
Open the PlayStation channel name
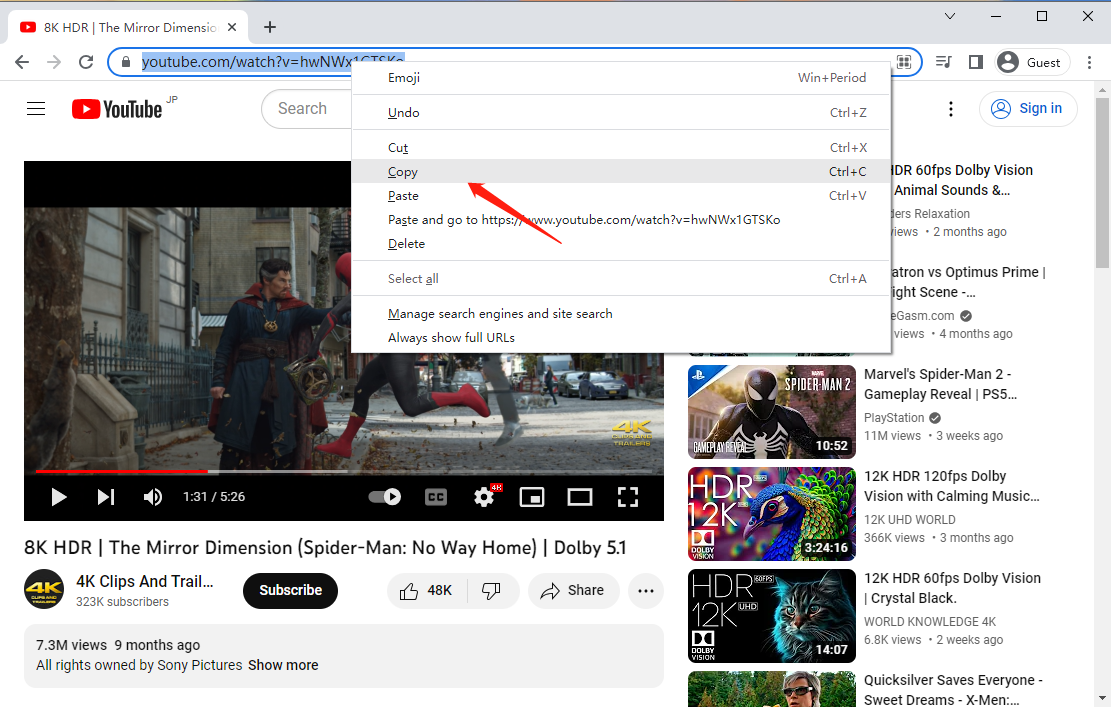pyautogui.click(x=894, y=418)
